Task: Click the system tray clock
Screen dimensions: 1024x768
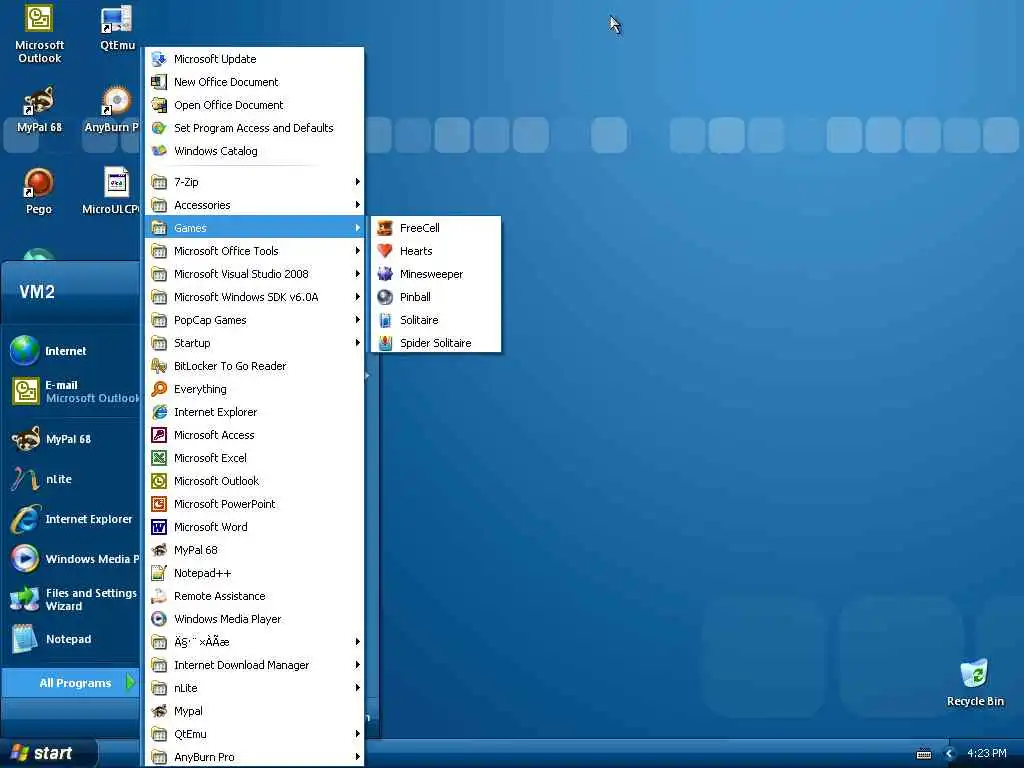Action: (987, 753)
